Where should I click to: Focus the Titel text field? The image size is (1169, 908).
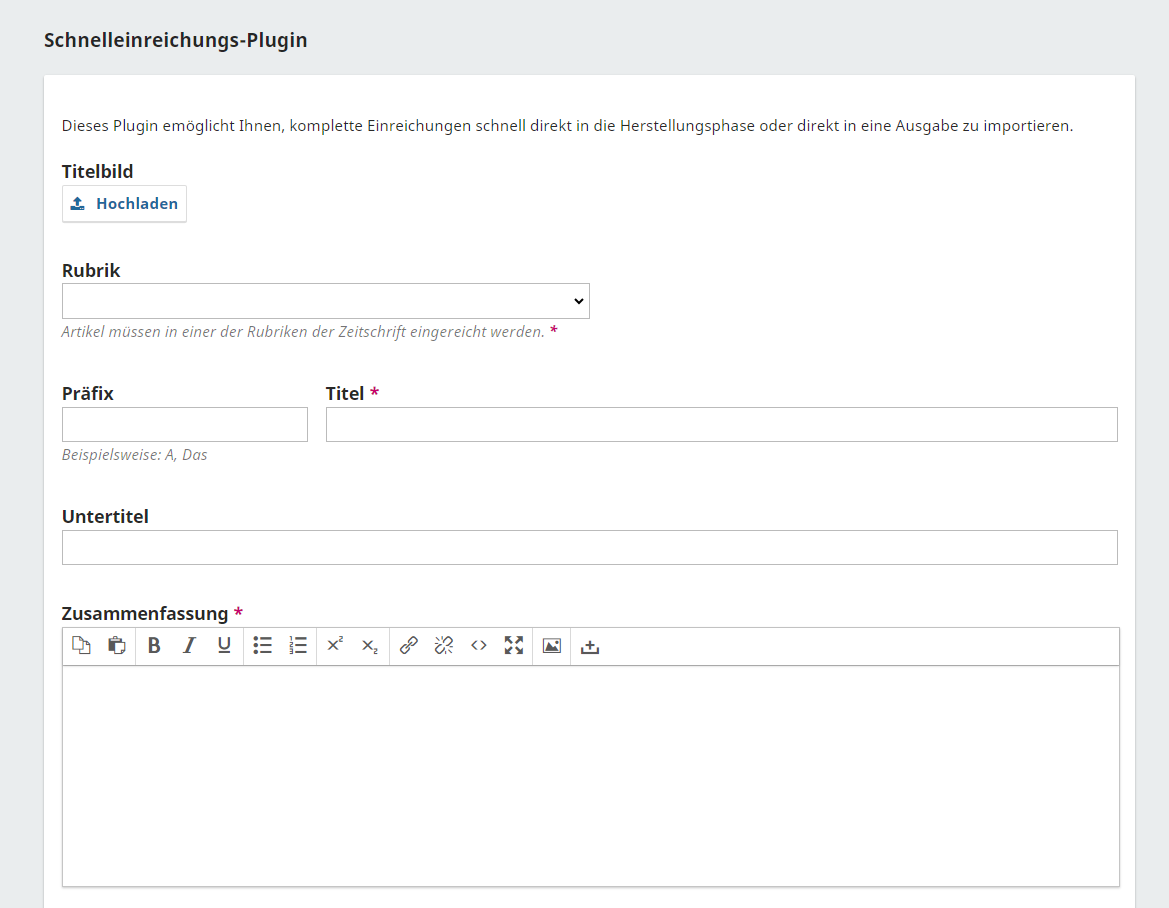[x=721, y=425]
